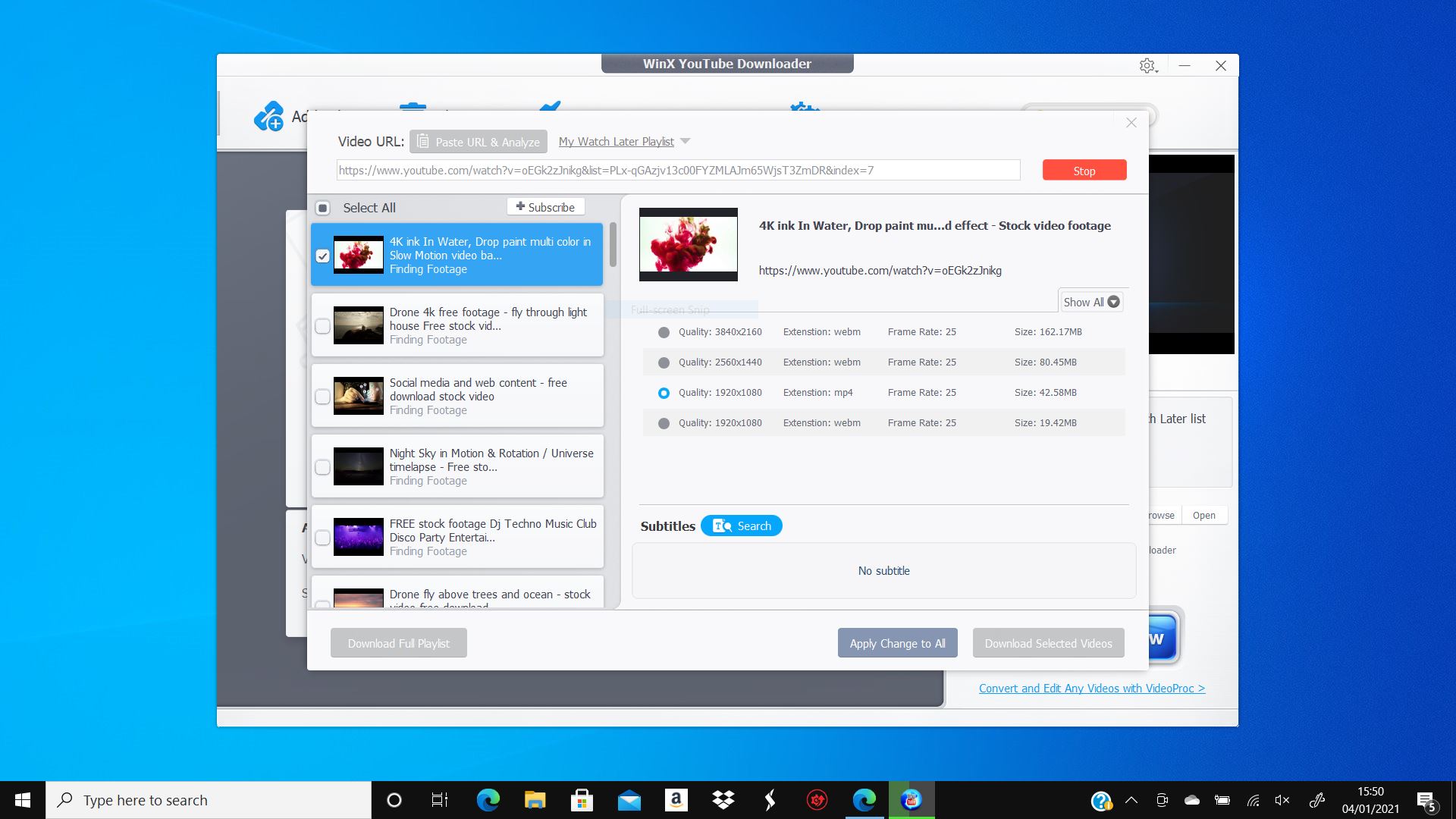
Task: Expand the Show All quality options
Action: (1091, 302)
